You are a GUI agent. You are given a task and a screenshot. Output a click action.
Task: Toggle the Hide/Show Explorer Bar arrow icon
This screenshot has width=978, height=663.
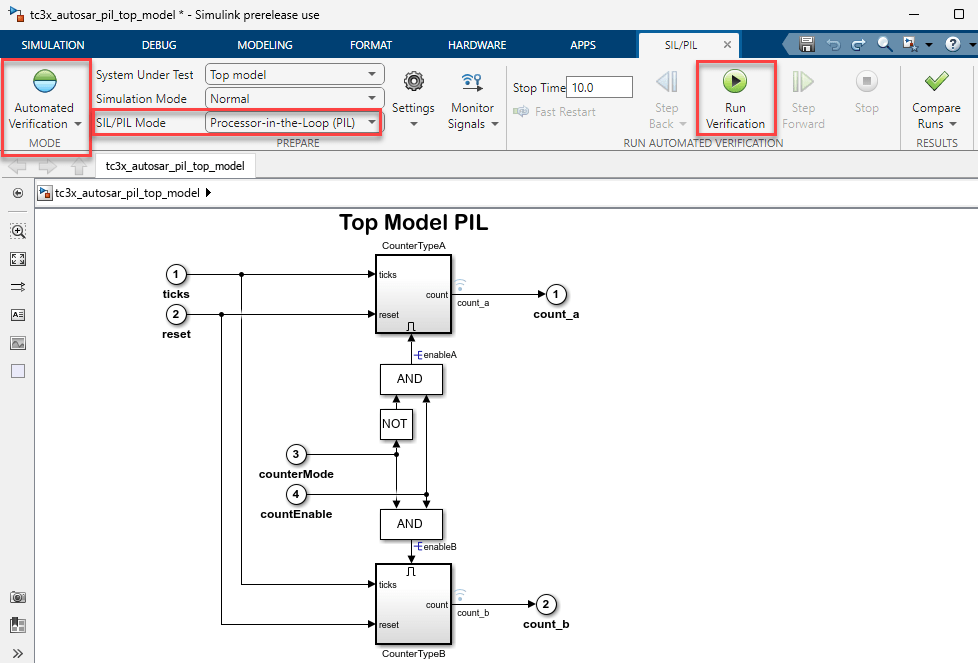click(x=18, y=193)
